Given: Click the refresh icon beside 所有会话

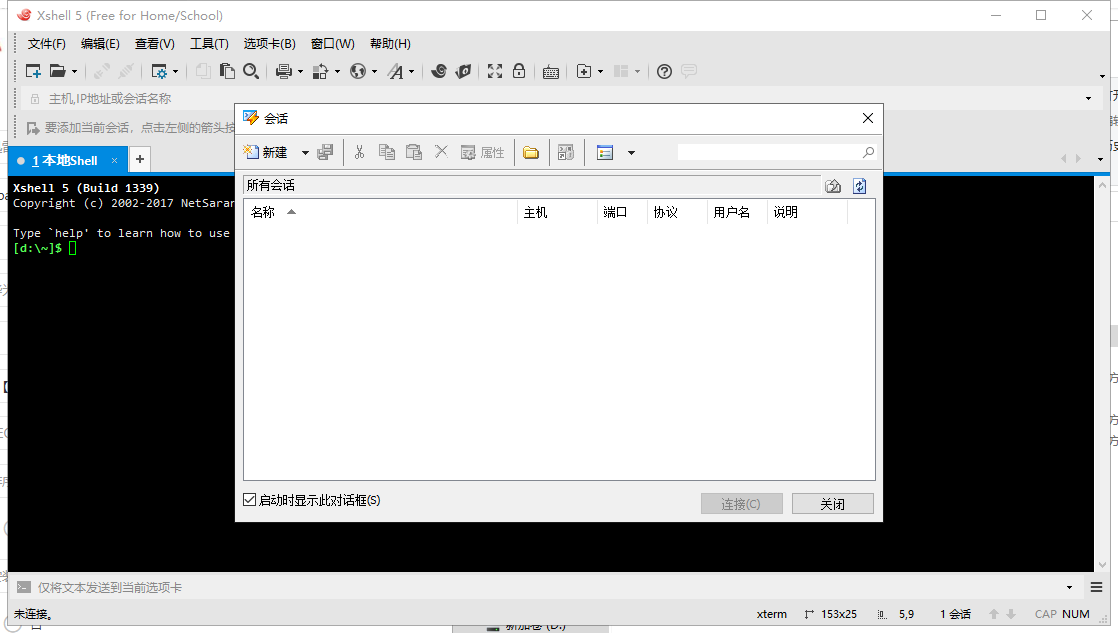Looking at the screenshot, I should pos(860,186).
